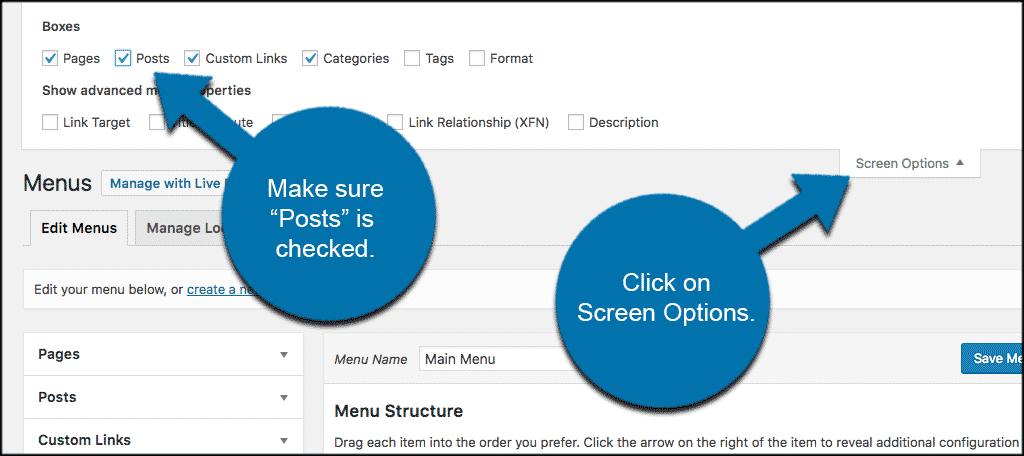Check the Format checkbox
This screenshot has height=456, width=1024.
[x=477, y=58]
